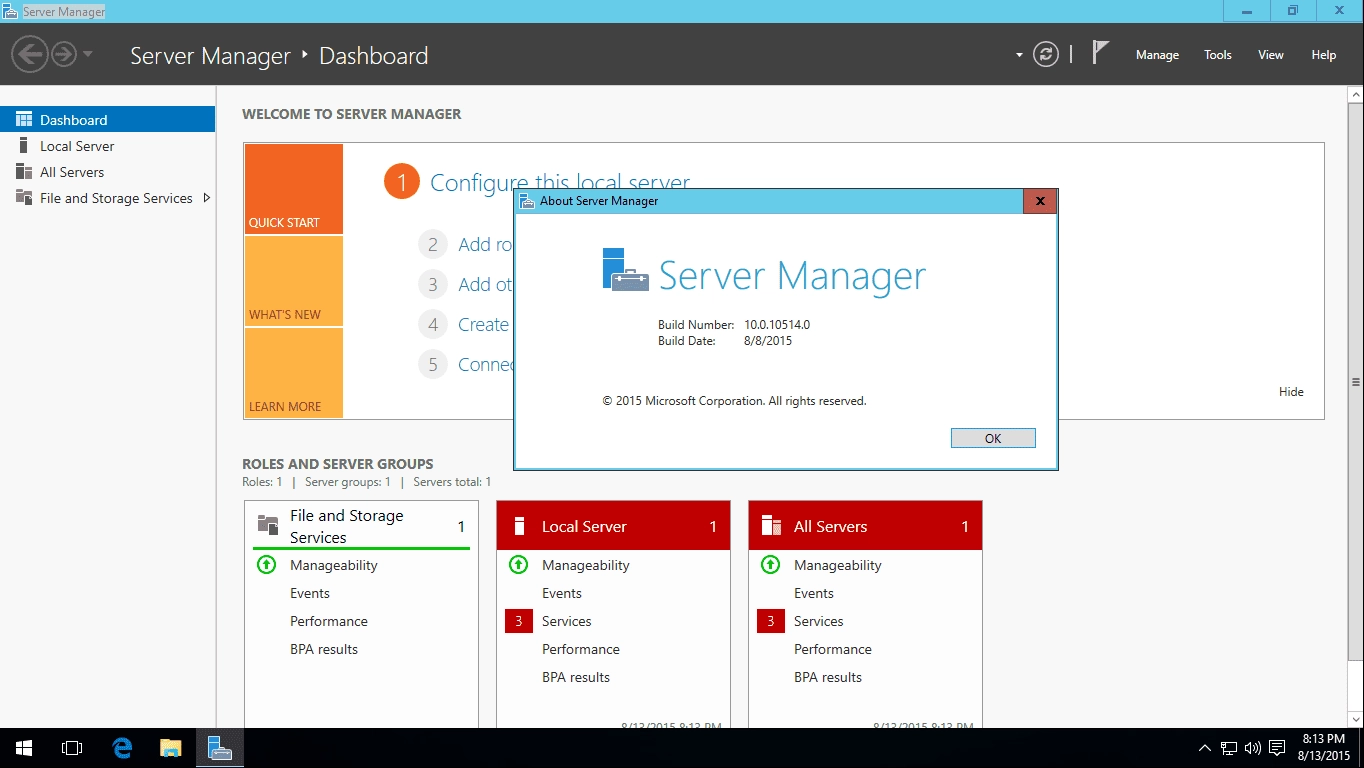This screenshot has height=768, width=1364.
Task: Close the About Server Manager dialog
Action: click(1040, 201)
